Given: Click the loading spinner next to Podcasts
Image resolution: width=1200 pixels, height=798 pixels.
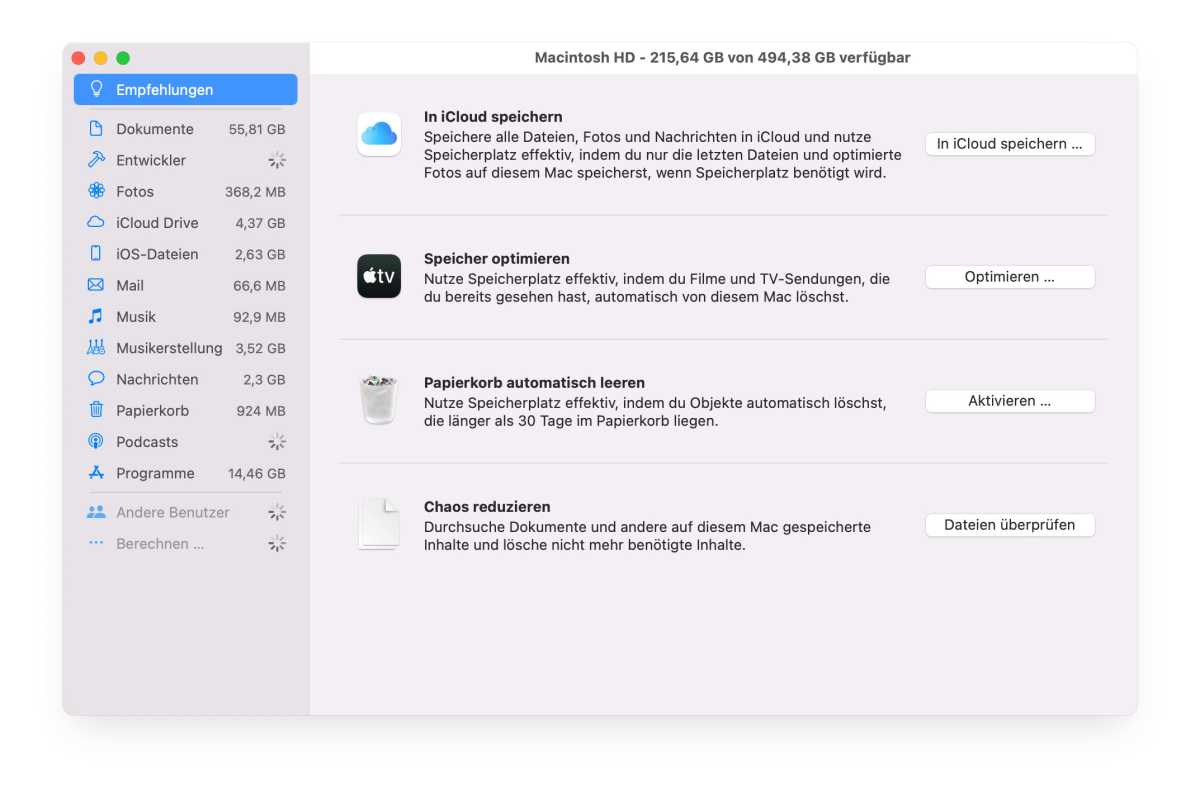Looking at the screenshot, I should pyautogui.click(x=277, y=442).
